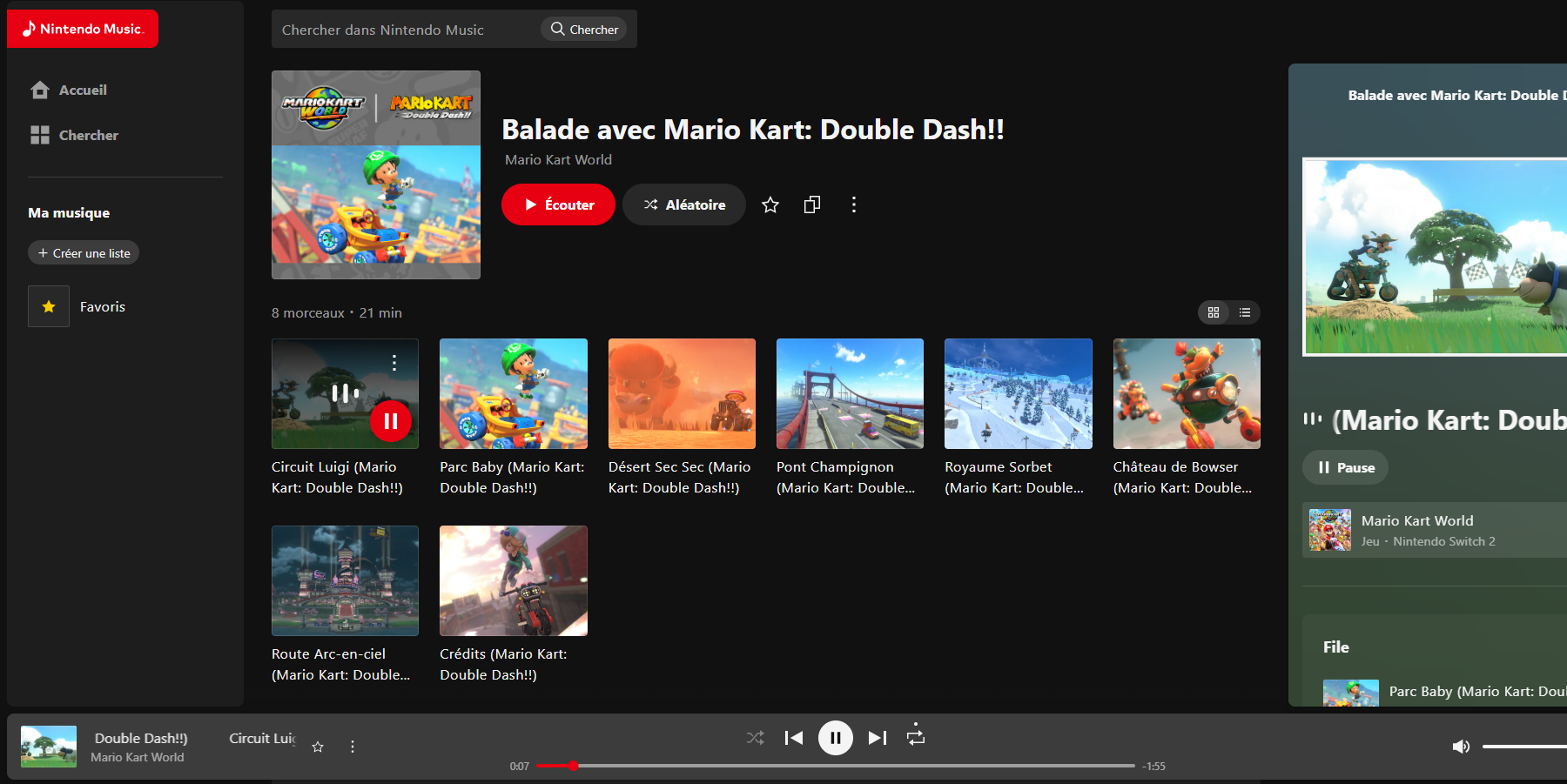Click the large artwork in side panel
The height and width of the screenshot is (784, 1567).
click(x=1435, y=257)
